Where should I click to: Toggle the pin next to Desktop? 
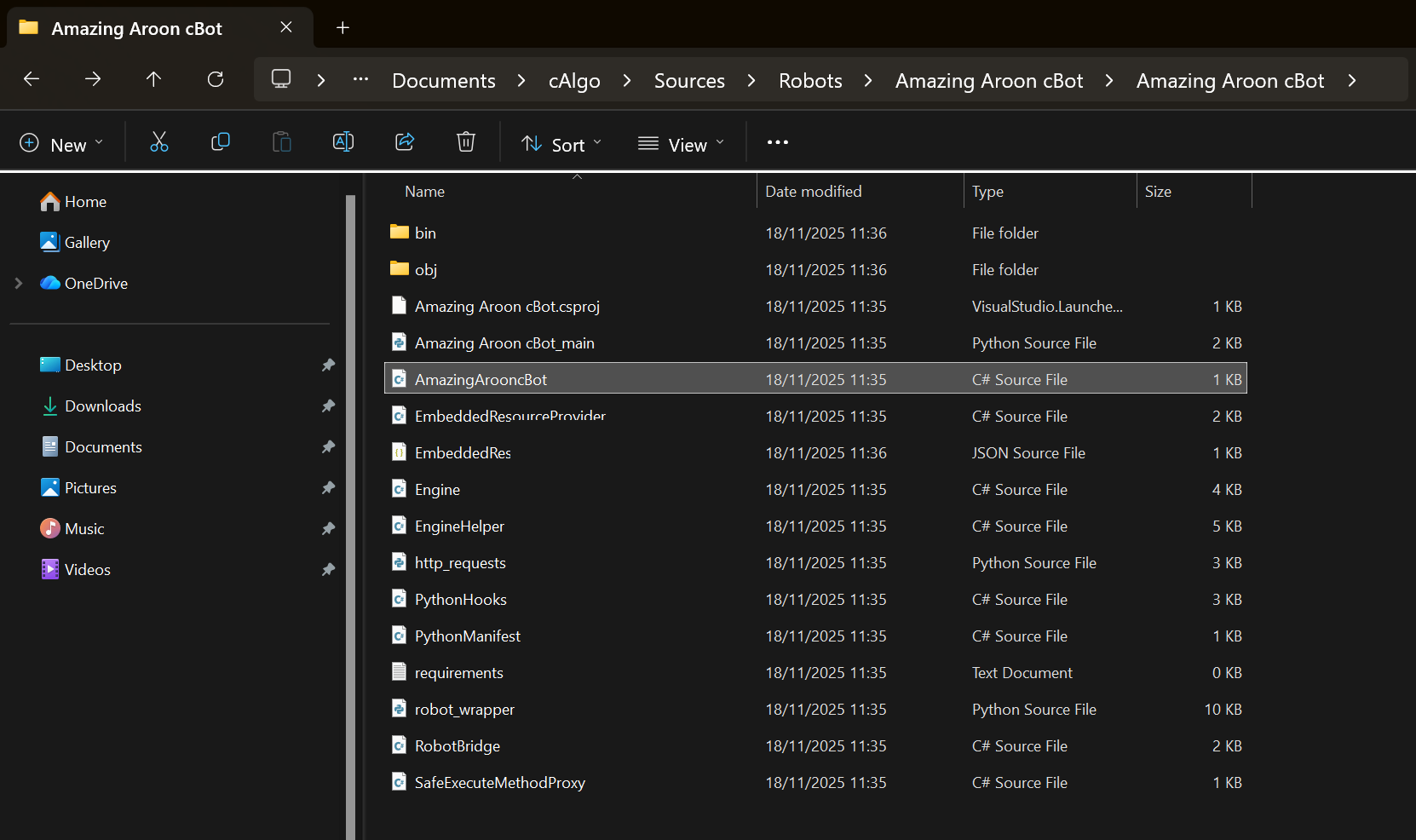[x=328, y=365]
